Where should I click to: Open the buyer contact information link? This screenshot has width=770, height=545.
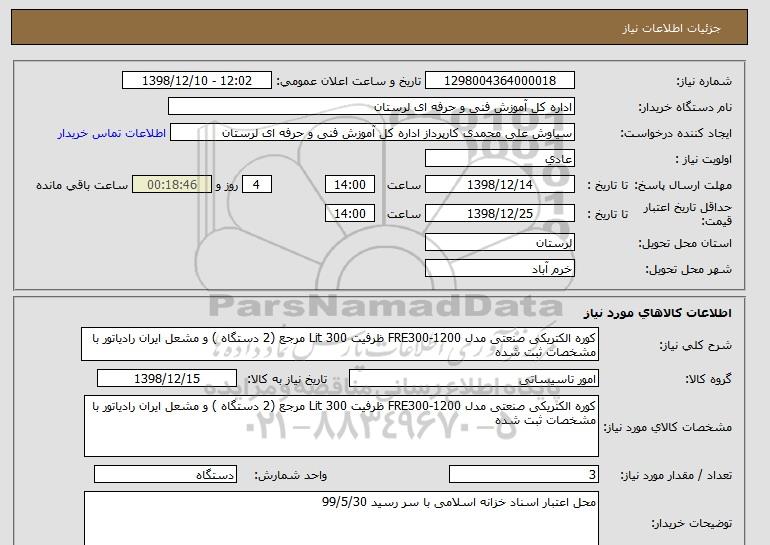(111, 133)
